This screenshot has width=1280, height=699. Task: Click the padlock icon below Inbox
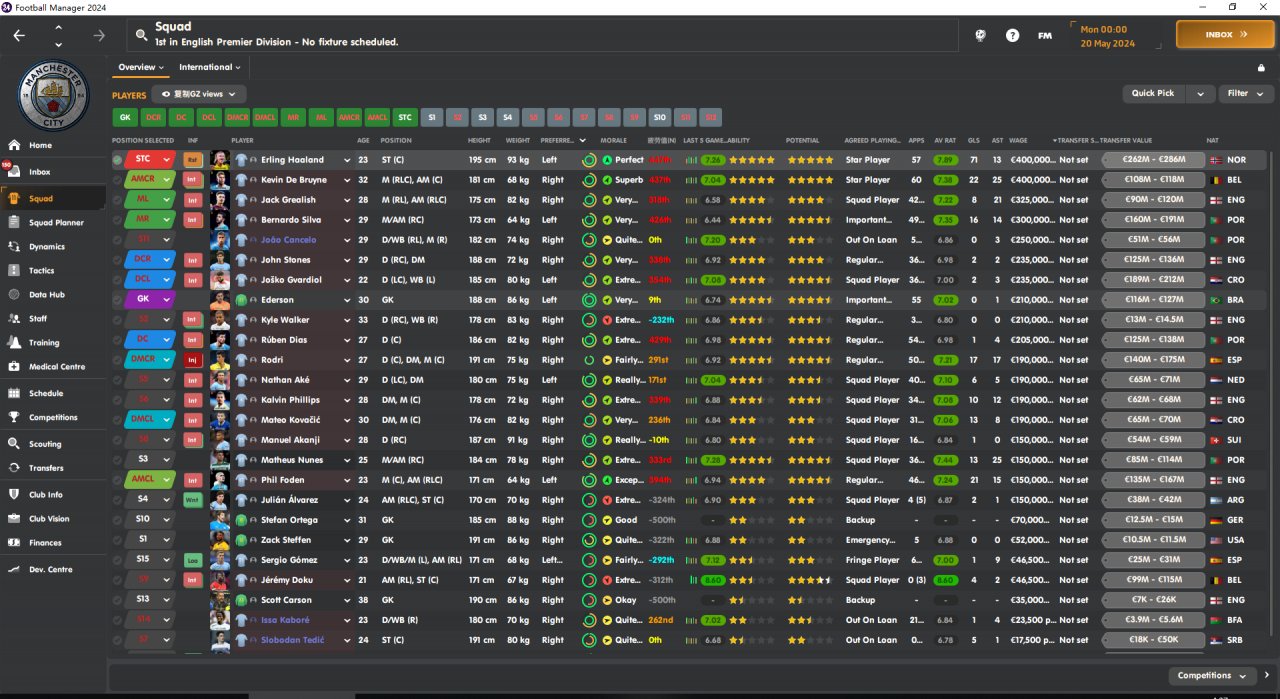point(1261,68)
